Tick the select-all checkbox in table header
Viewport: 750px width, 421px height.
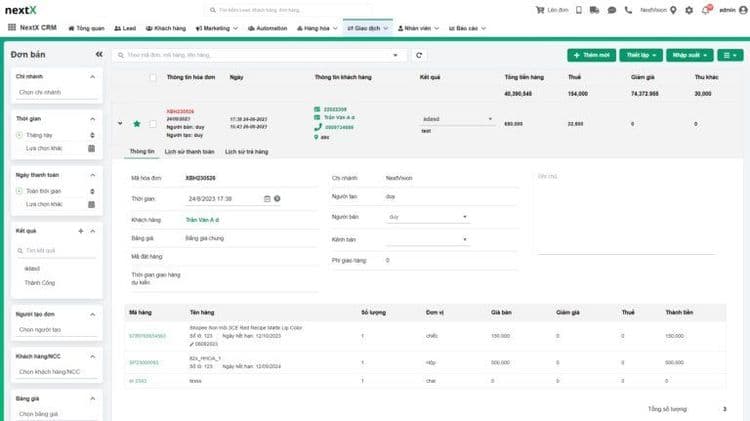(152, 77)
